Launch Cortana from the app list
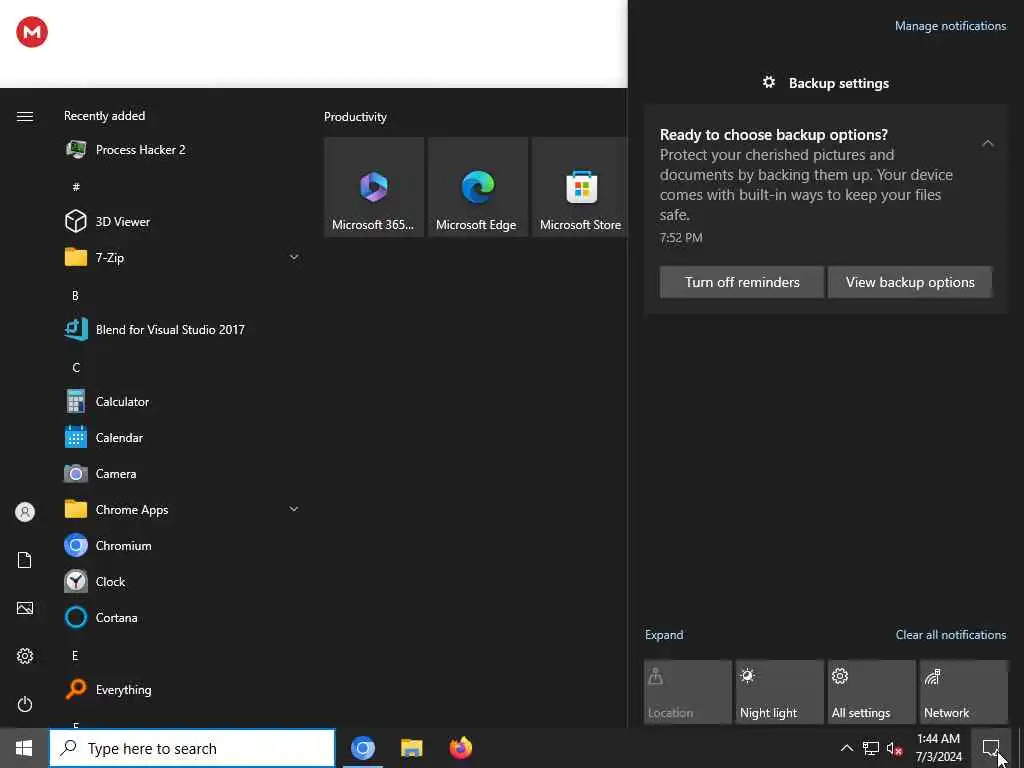The image size is (1024, 768). (183, 617)
